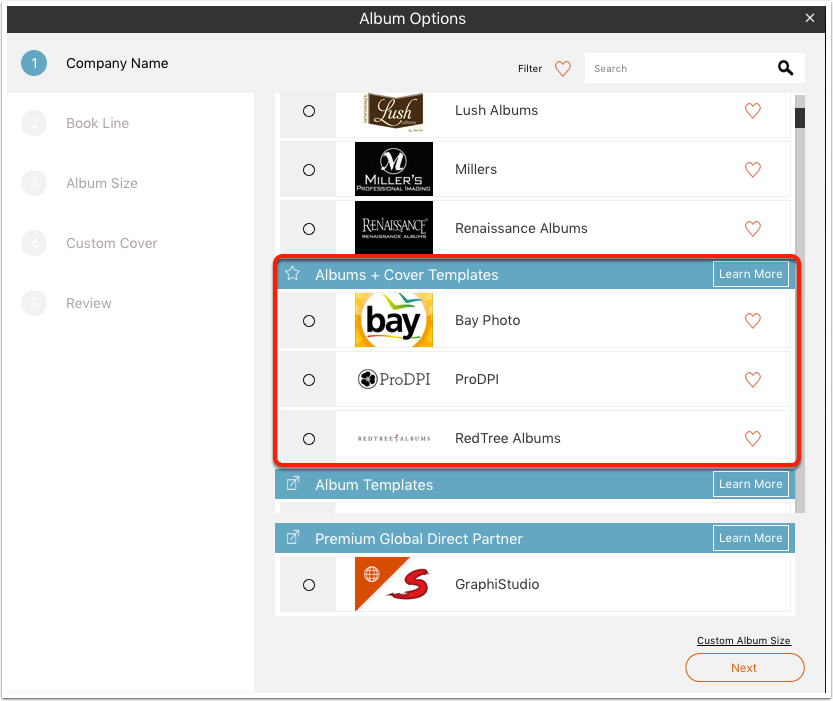Favorite Bay Photo with its heart icon

point(752,320)
